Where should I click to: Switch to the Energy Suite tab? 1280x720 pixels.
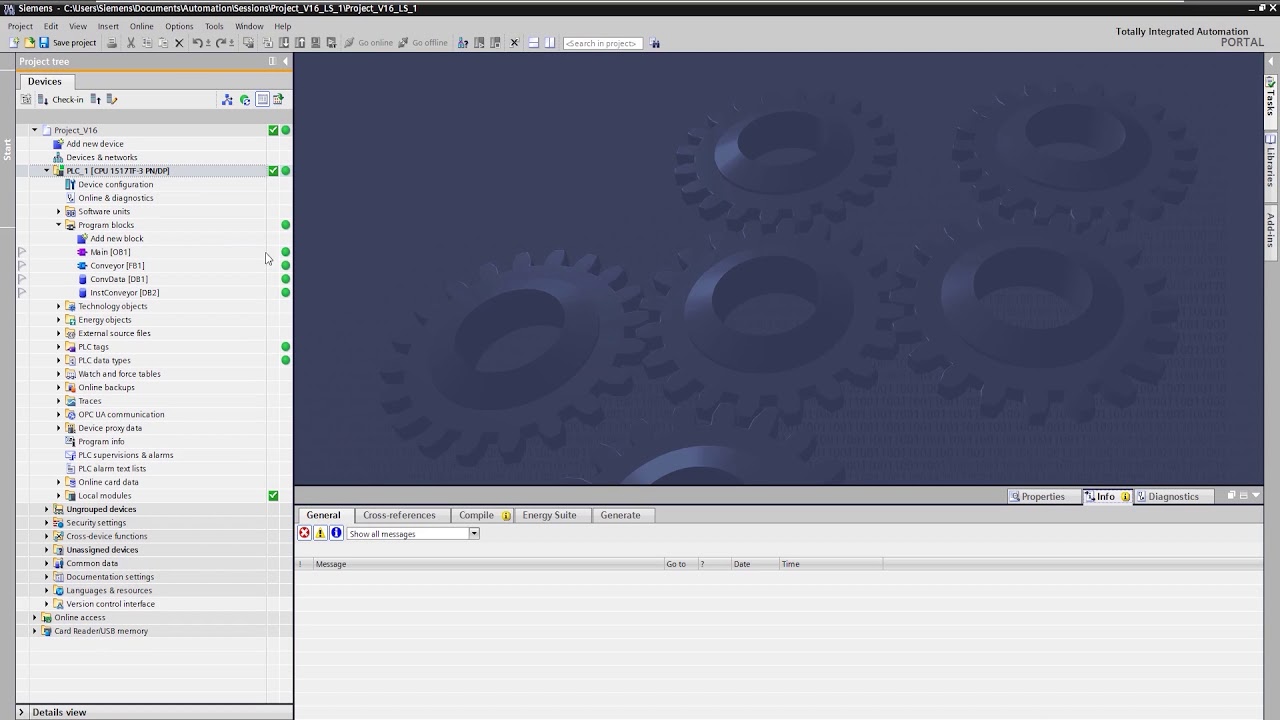tap(549, 515)
